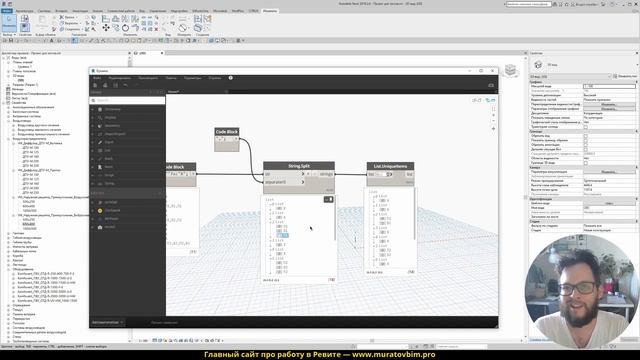Select the Rotate tool in Revit ribbon
640x360 pixels.
(x=125, y=28)
